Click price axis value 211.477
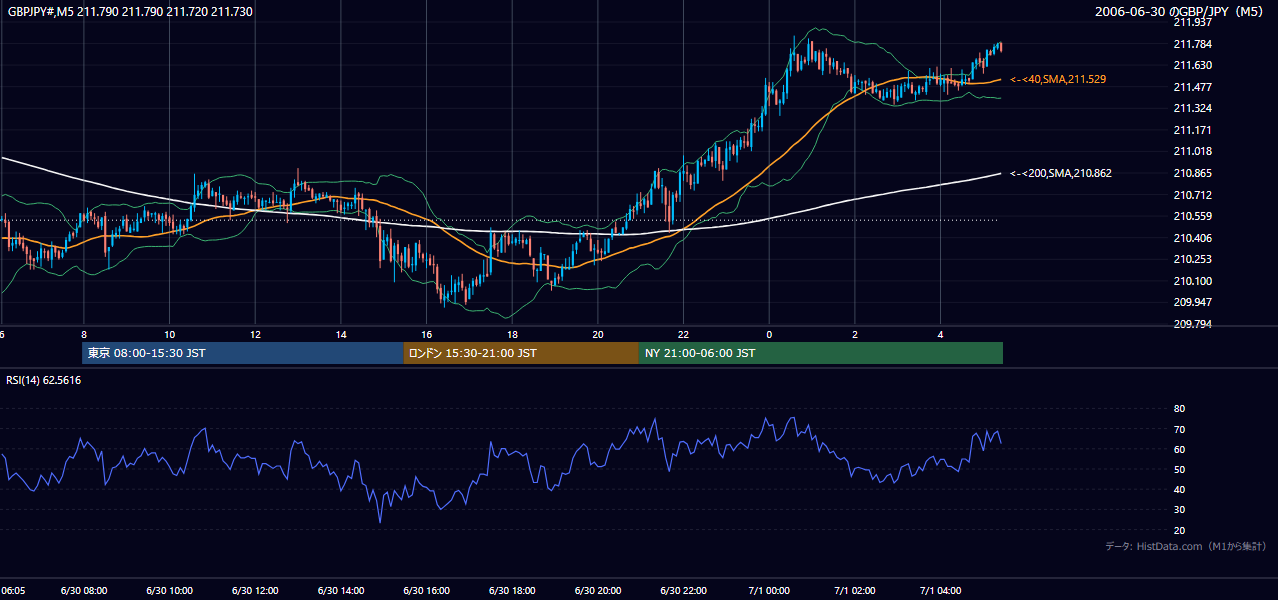This screenshot has height=600, width=1278. coord(1192,87)
